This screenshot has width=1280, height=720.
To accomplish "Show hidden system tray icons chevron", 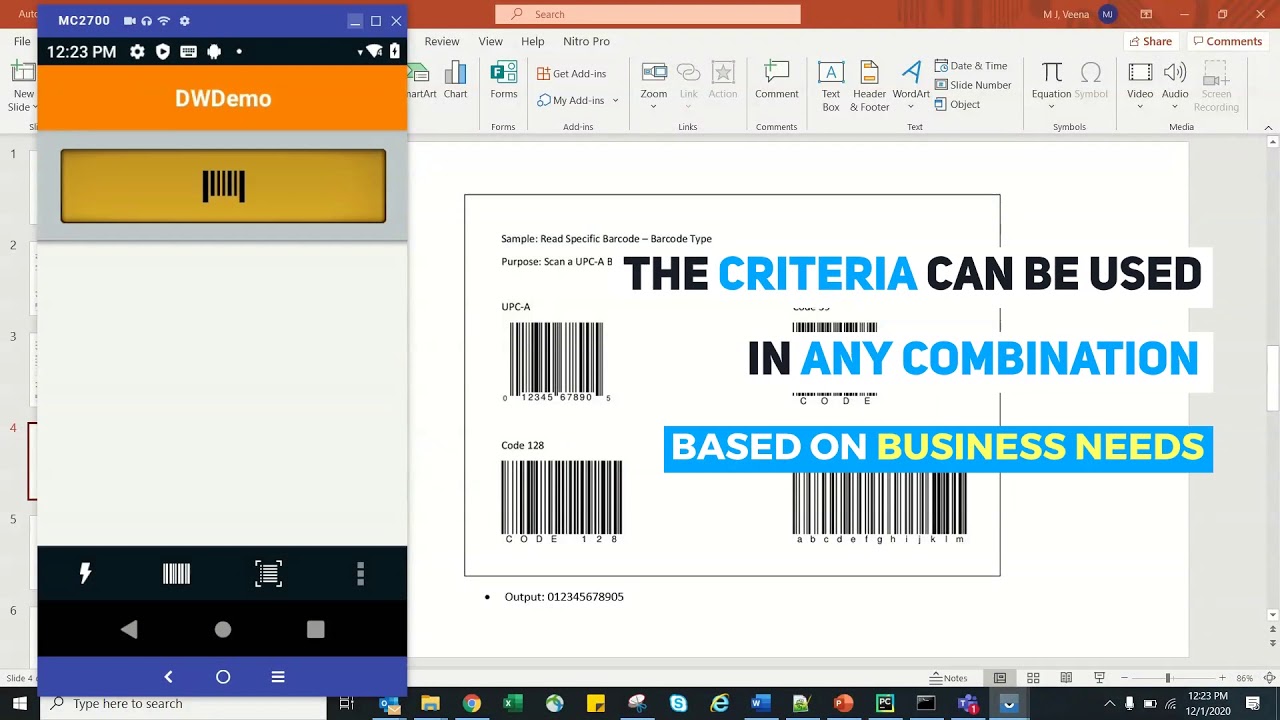I will 1109,704.
